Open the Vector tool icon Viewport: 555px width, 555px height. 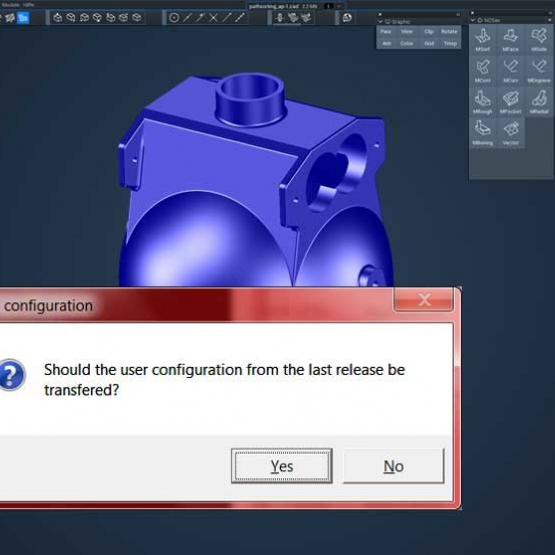[x=510, y=133]
